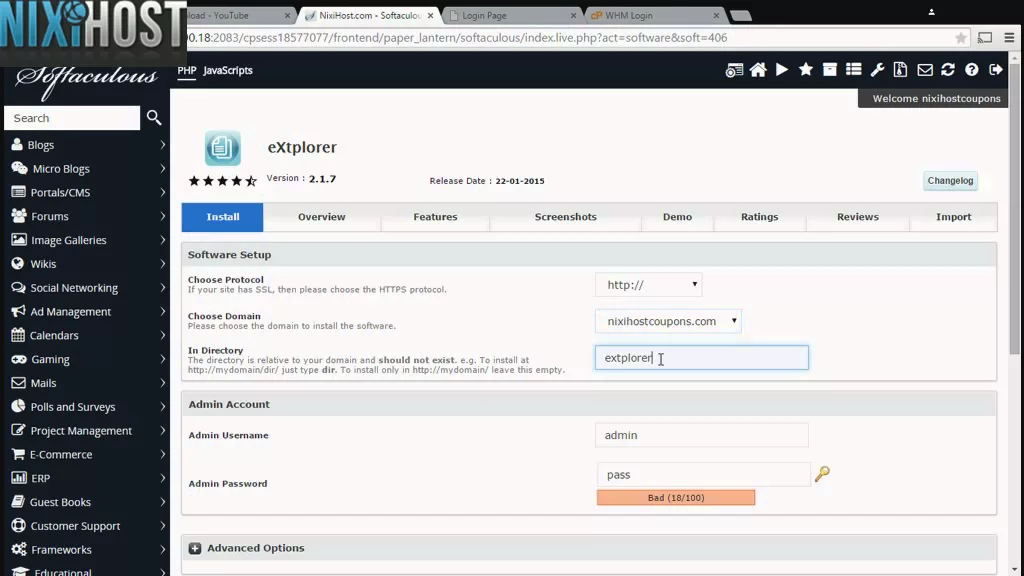Focus the sidebar Search field
Screen dimensions: 1024x576
tap(72, 118)
